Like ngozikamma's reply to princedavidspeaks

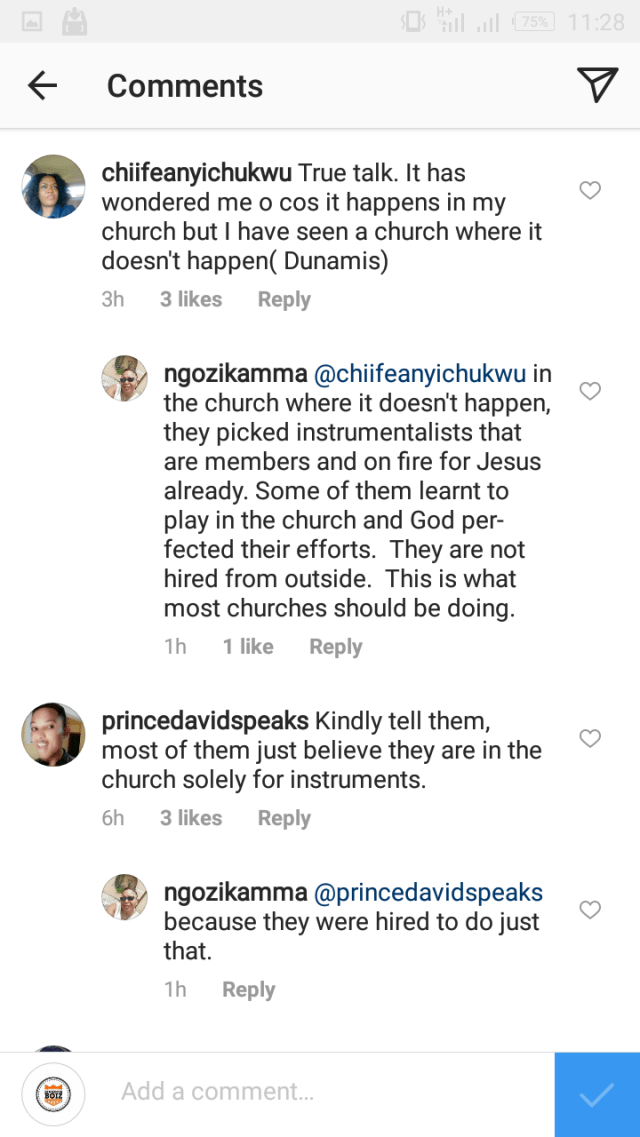pyautogui.click(x=590, y=909)
